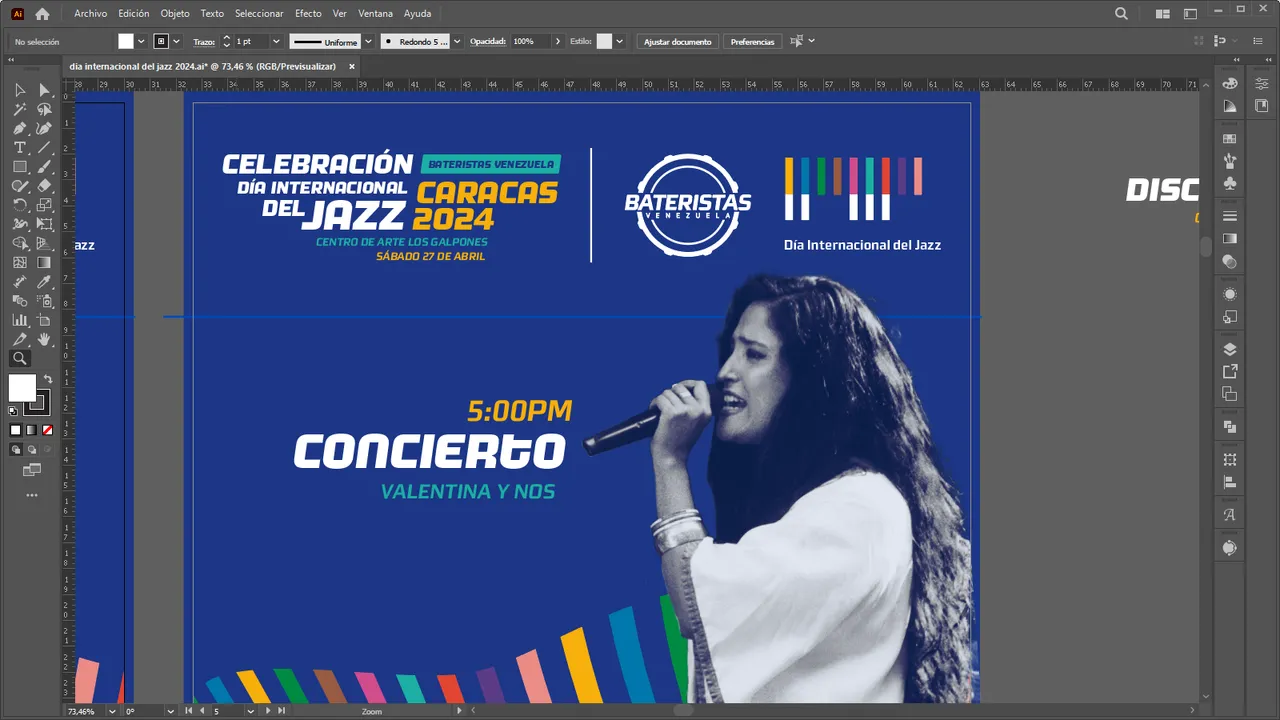The image size is (1280, 720).
Task: Close día internacional del jazz document tab
Action: [352, 66]
